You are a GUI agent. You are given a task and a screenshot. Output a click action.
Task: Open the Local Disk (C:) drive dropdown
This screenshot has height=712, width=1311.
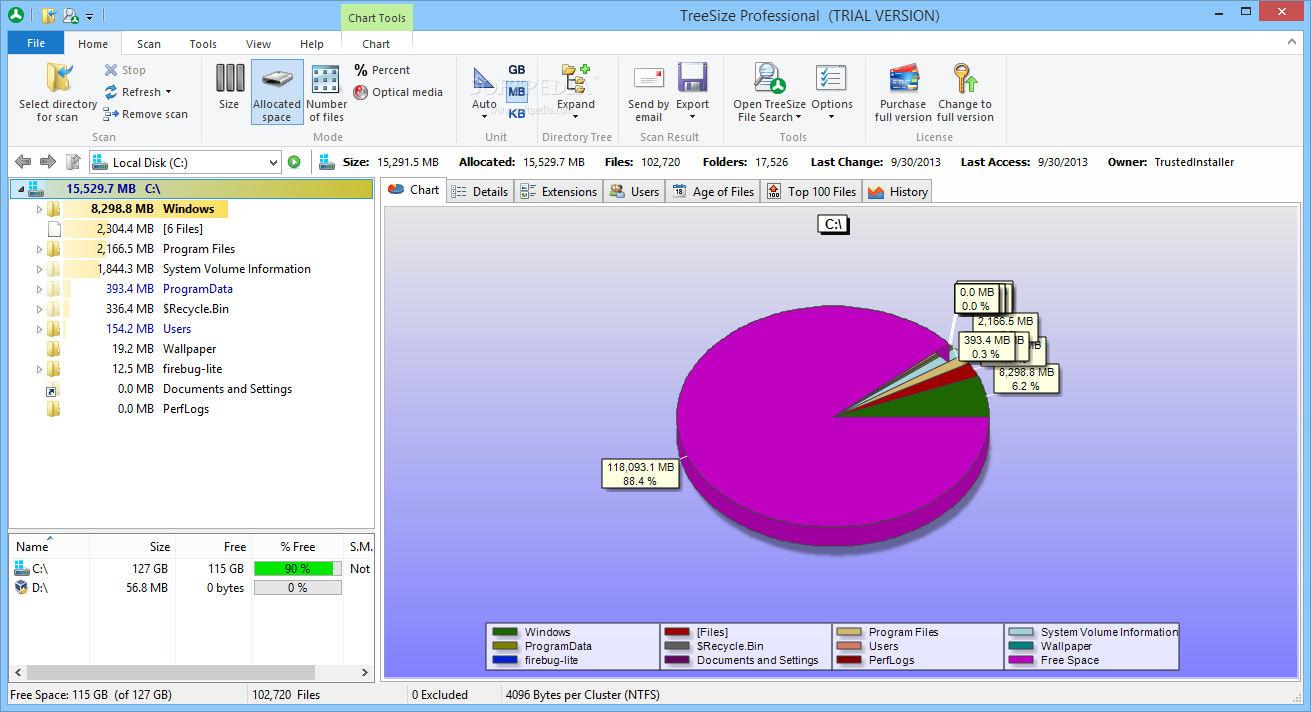coord(273,162)
